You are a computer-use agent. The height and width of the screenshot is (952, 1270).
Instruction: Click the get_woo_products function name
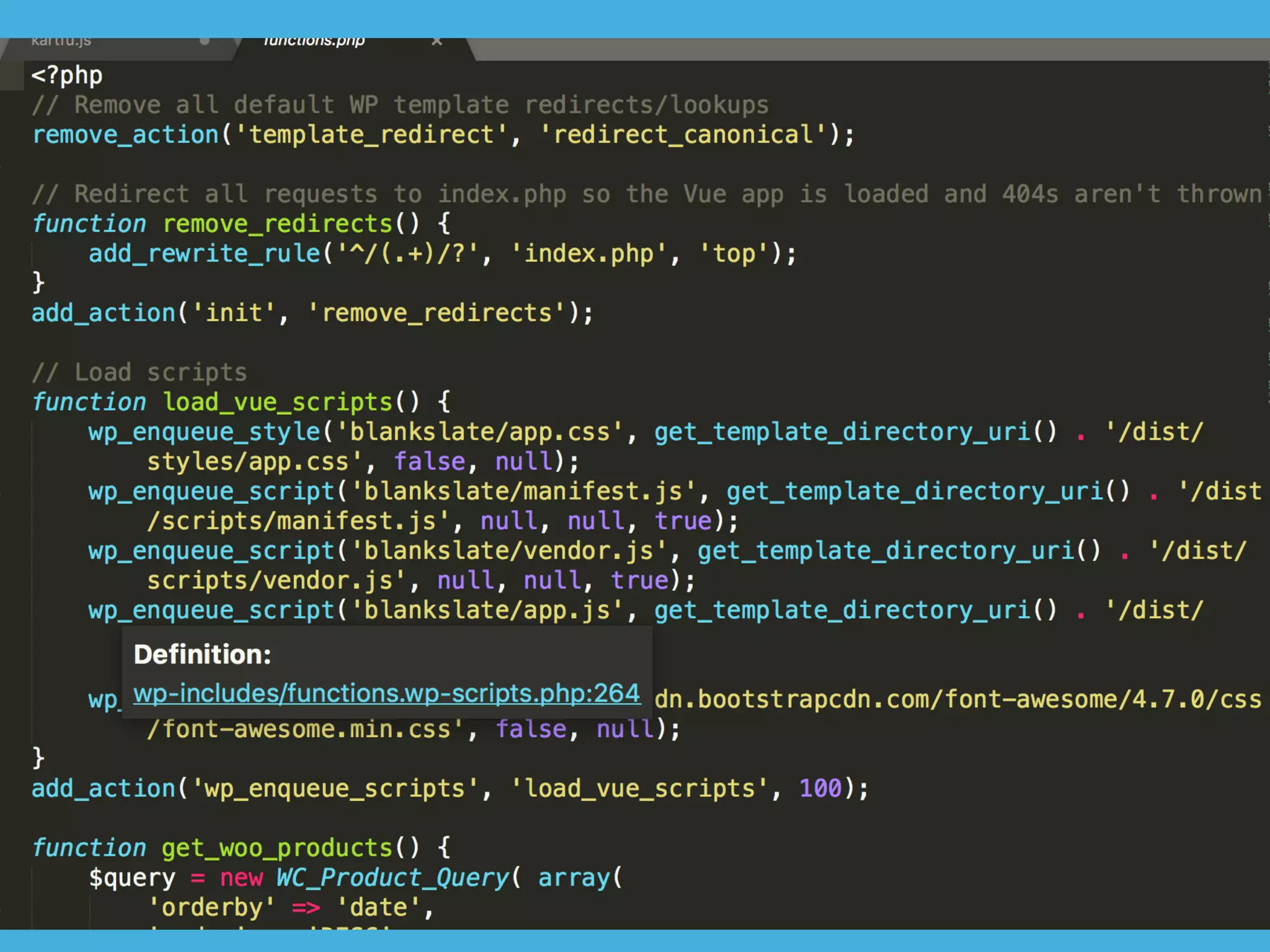pyautogui.click(x=277, y=848)
